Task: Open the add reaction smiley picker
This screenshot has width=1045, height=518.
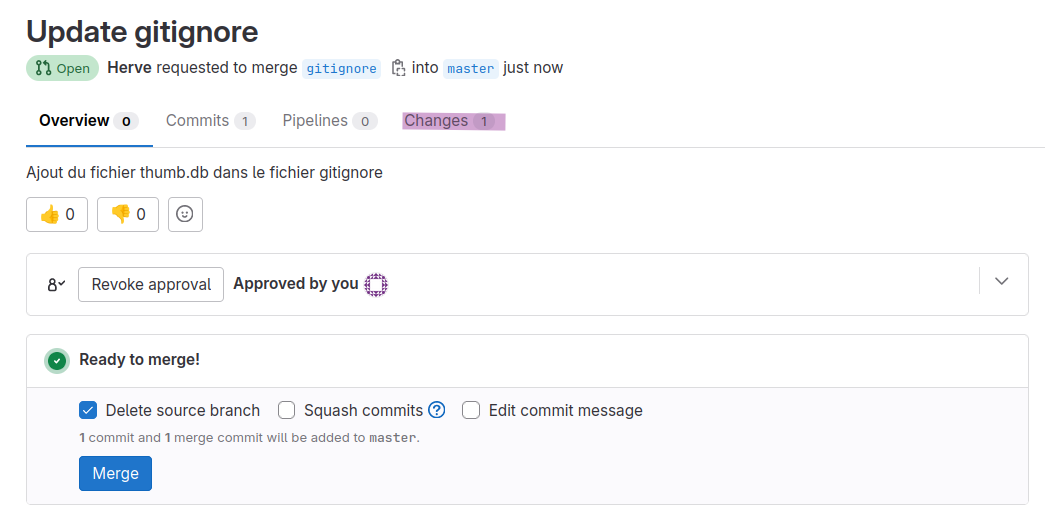Action: [185, 214]
